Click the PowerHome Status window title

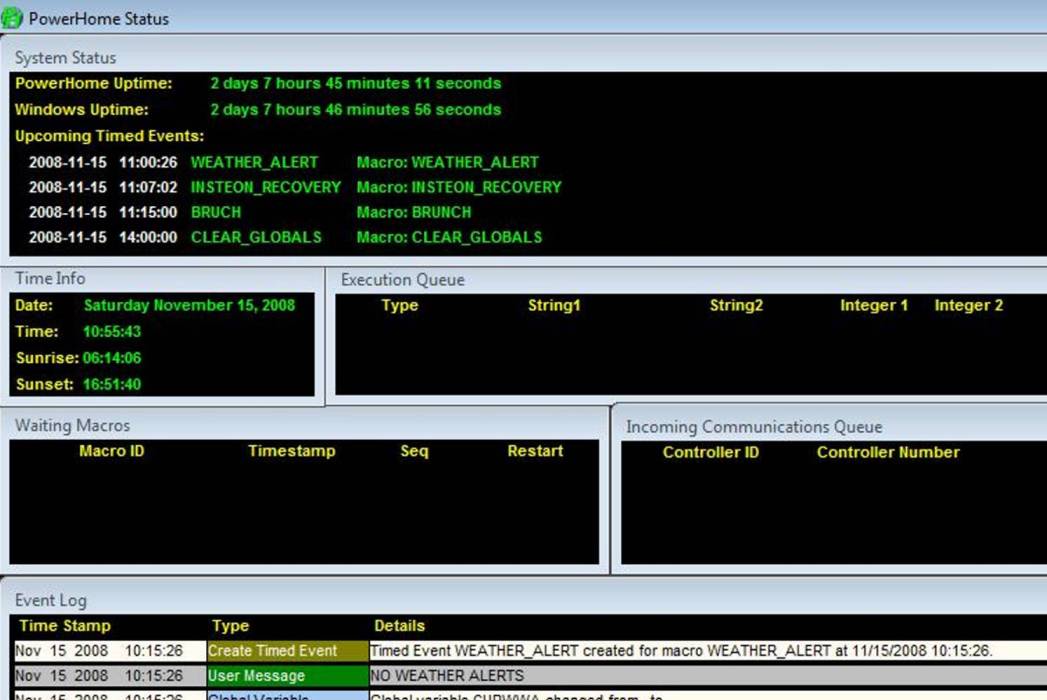(x=99, y=19)
